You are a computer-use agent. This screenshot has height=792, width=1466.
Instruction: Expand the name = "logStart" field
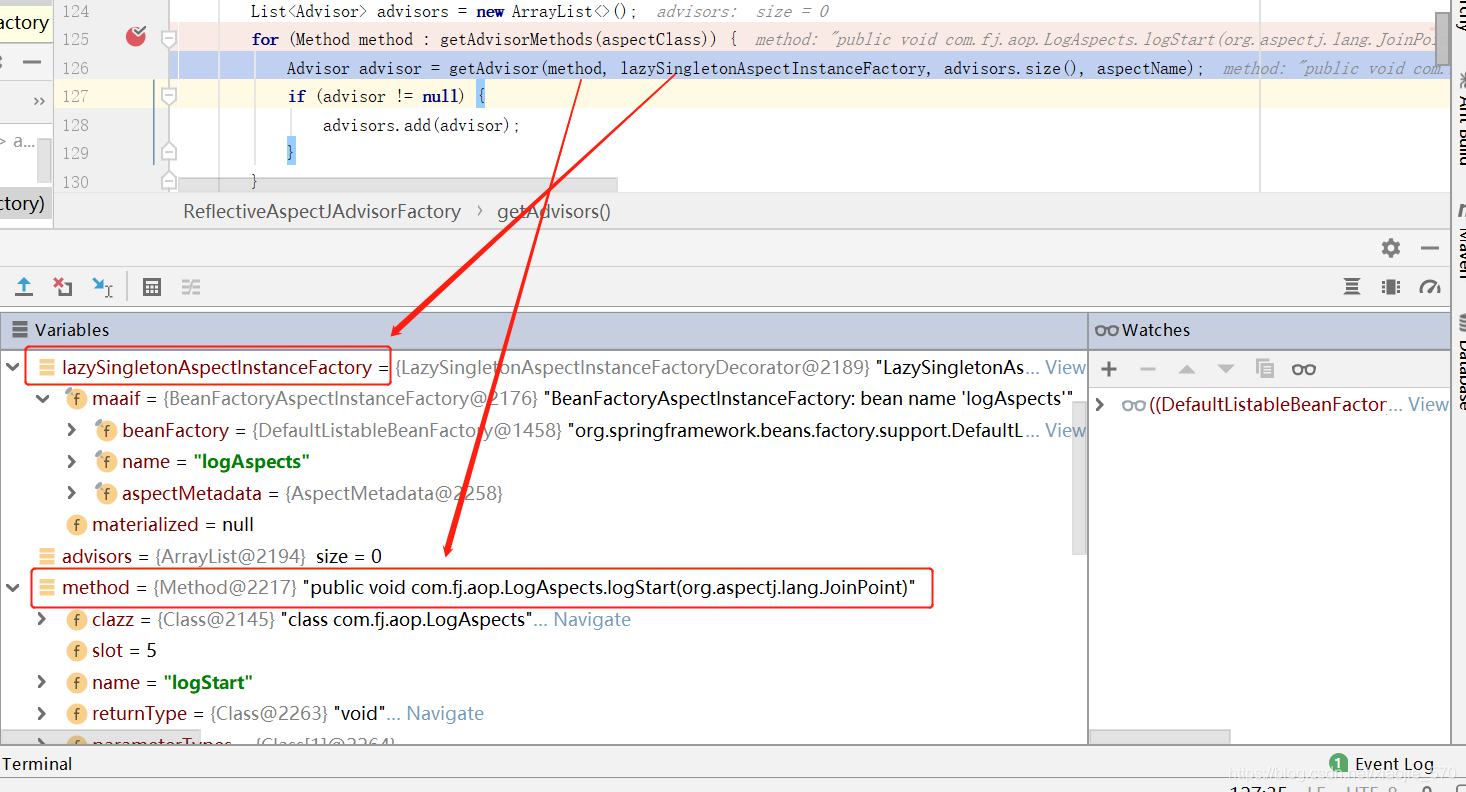42,682
